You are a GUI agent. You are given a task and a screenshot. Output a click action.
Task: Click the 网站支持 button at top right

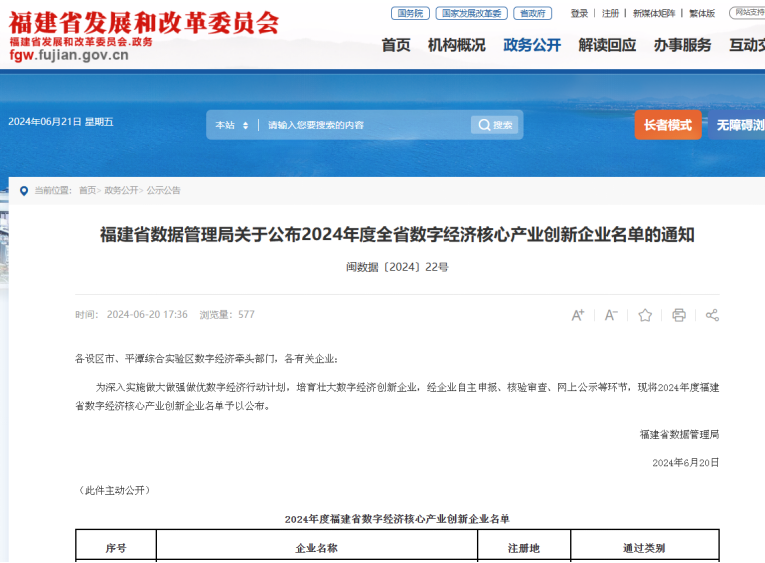tap(747, 13)
